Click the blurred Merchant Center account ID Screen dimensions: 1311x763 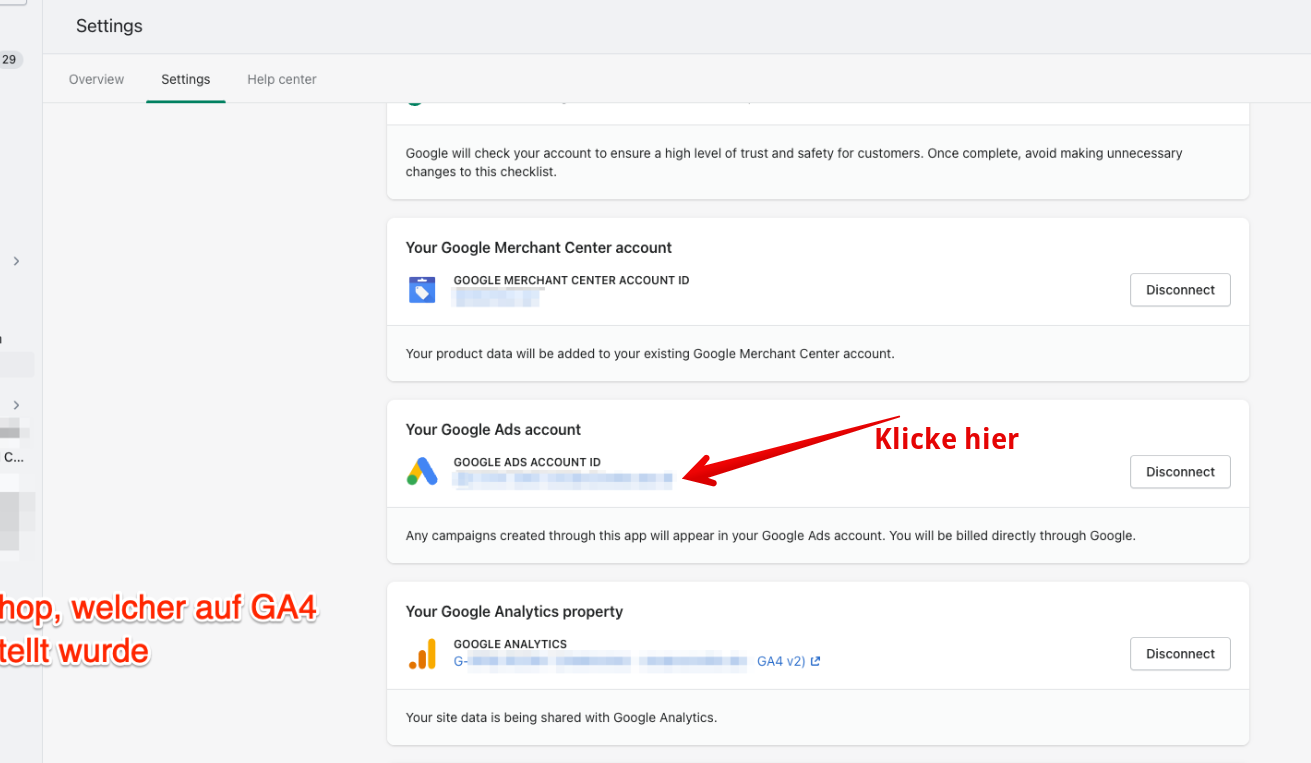pyautogui.click(x=497, y=297)
